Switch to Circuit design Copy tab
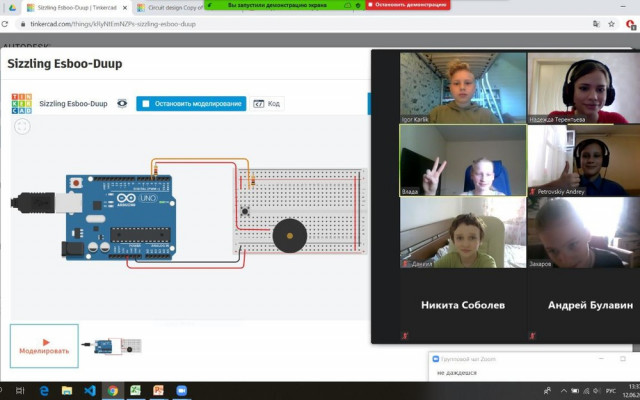Viewport: 640px width, 400px height. [170, 7]
